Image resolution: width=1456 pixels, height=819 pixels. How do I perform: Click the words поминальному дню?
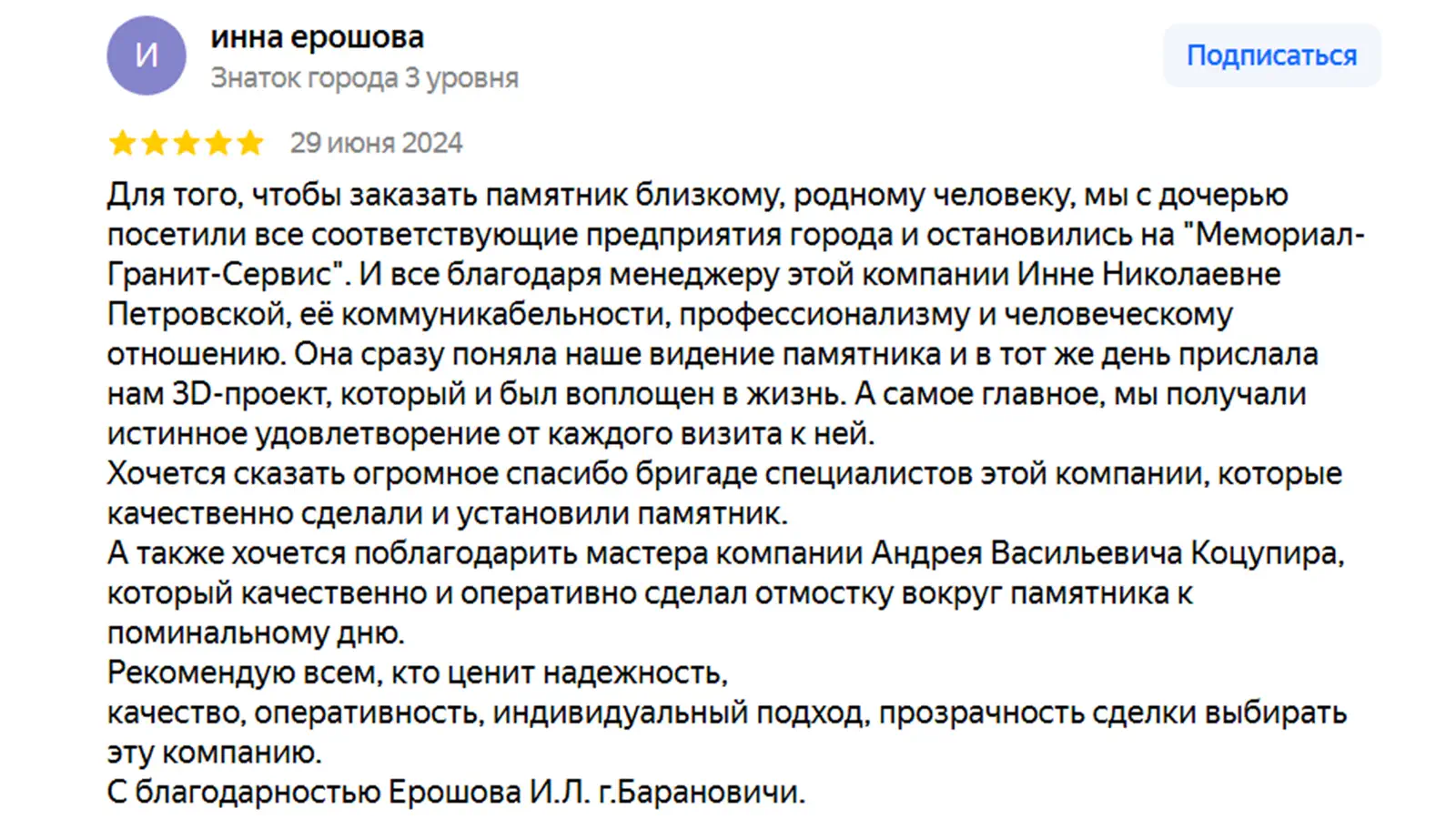256,633
